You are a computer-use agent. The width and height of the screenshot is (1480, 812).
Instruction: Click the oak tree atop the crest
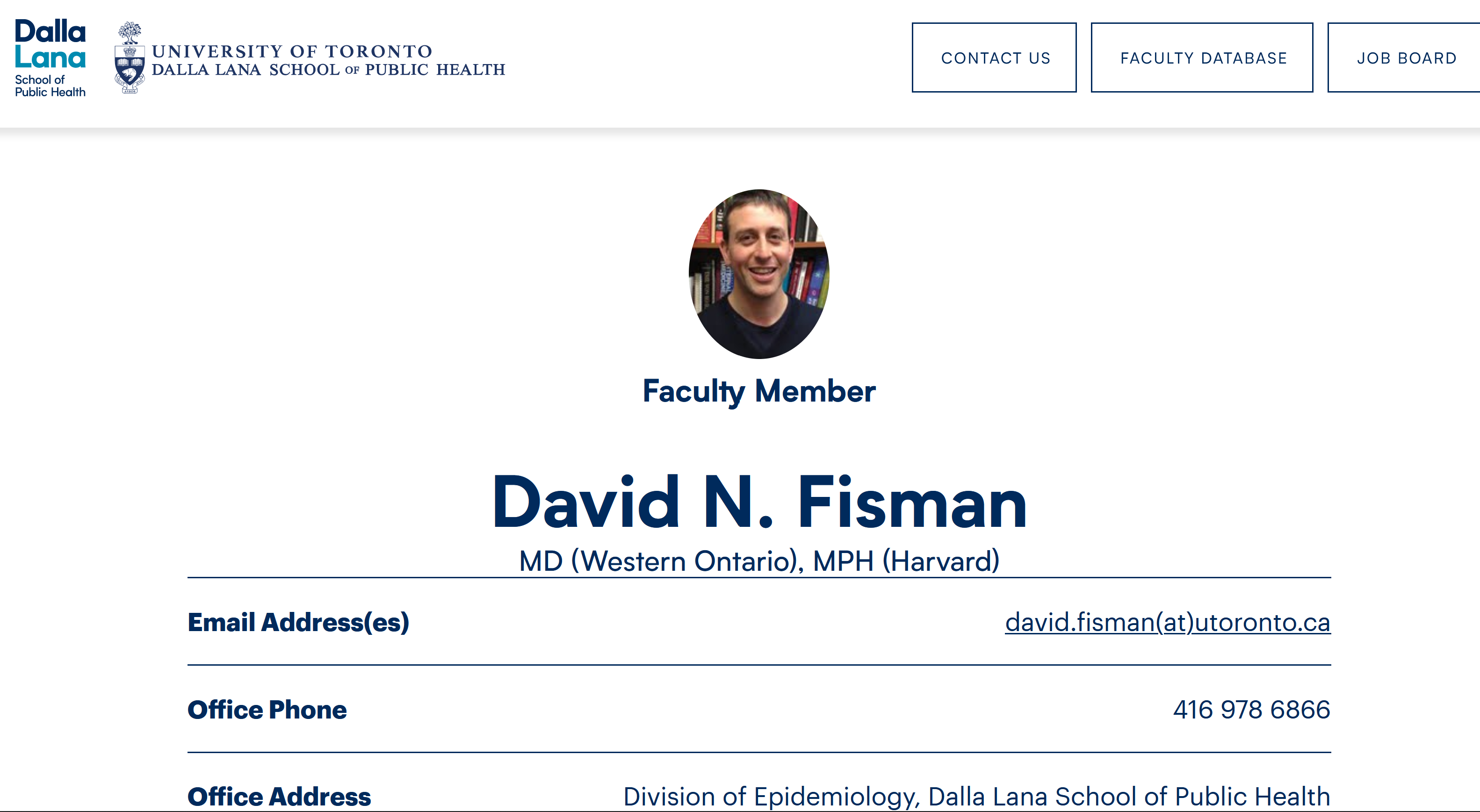pyautogui.click(x=130, y=33)
